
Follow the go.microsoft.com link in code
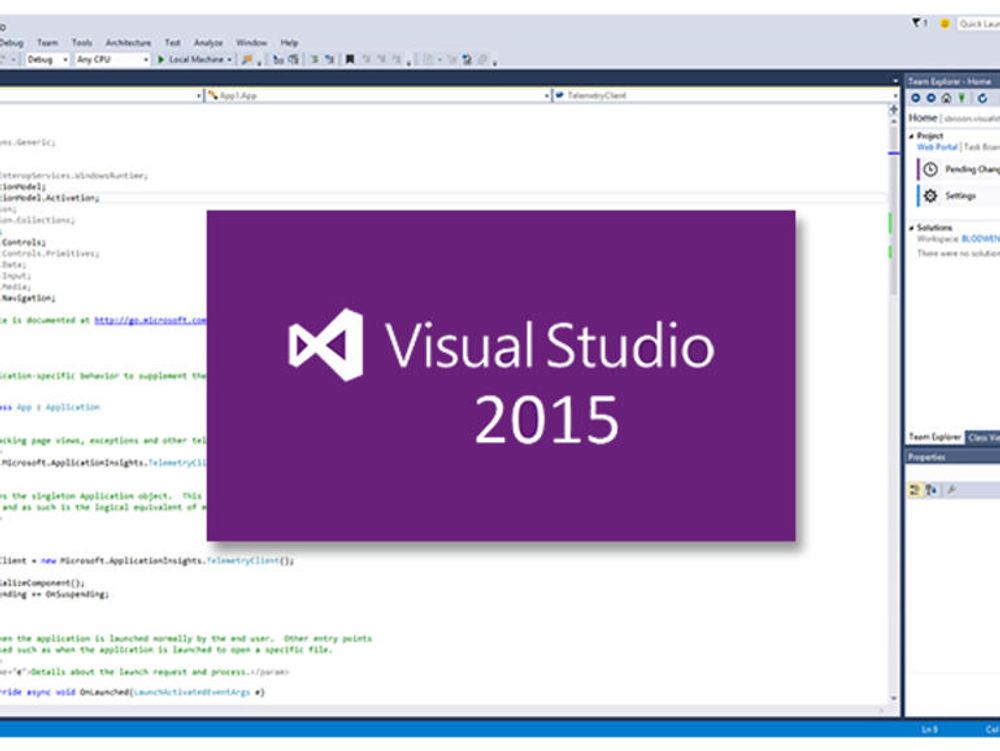[x=151, y=320]
